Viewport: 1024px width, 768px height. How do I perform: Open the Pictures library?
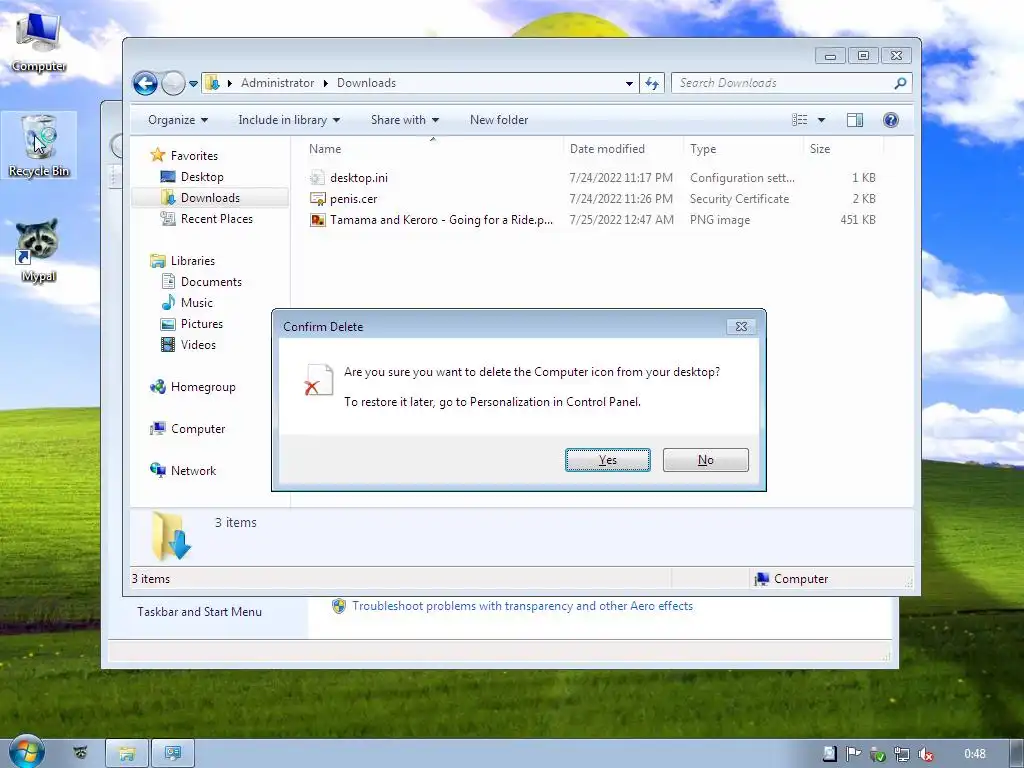click(201, 323)
